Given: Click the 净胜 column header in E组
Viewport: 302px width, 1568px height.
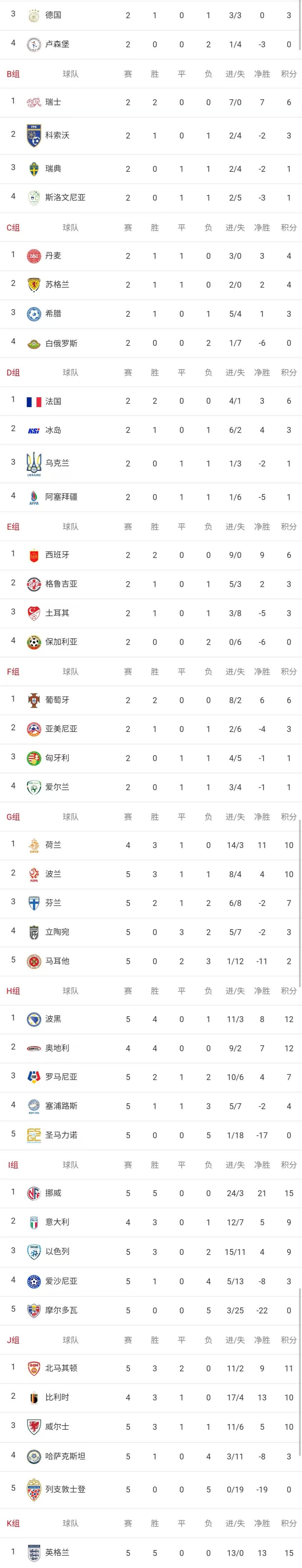Looking at the screenshot, I should coord(262,527).
